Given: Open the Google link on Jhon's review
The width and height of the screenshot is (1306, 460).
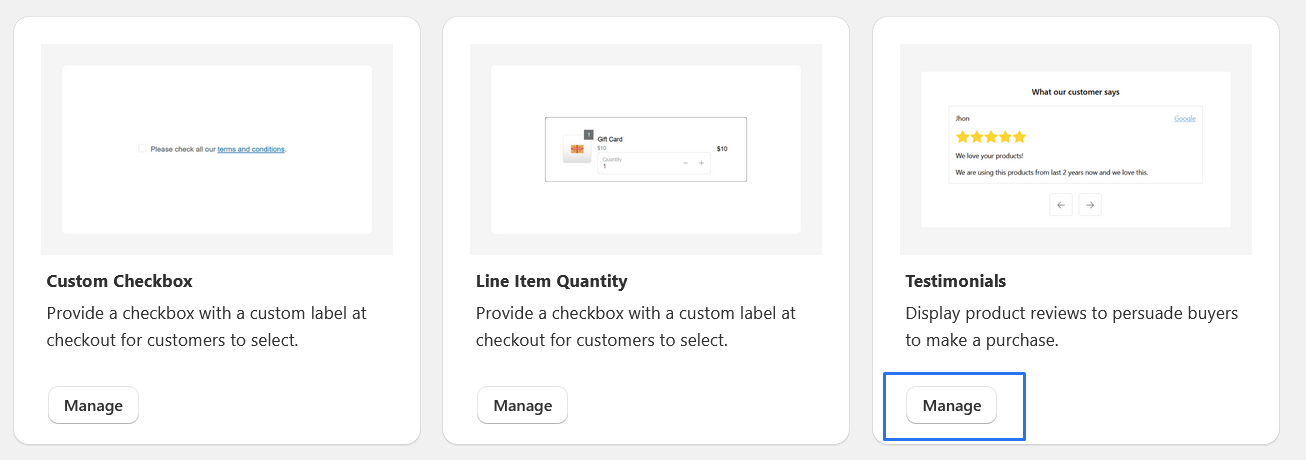Looking at the screenshot, I should [x=1184, y=118].
